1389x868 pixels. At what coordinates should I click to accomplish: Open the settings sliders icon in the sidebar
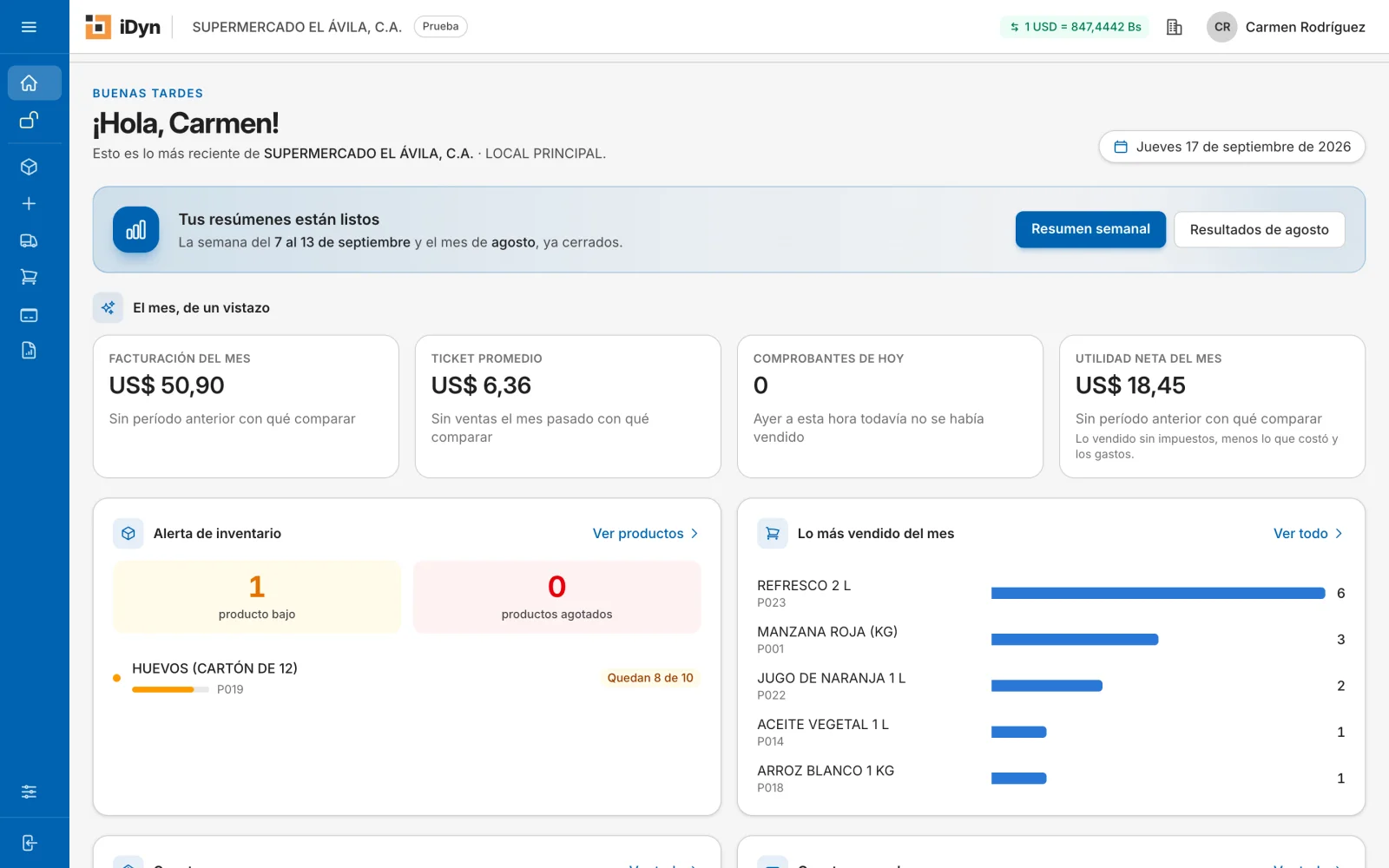tap(29, 792)
